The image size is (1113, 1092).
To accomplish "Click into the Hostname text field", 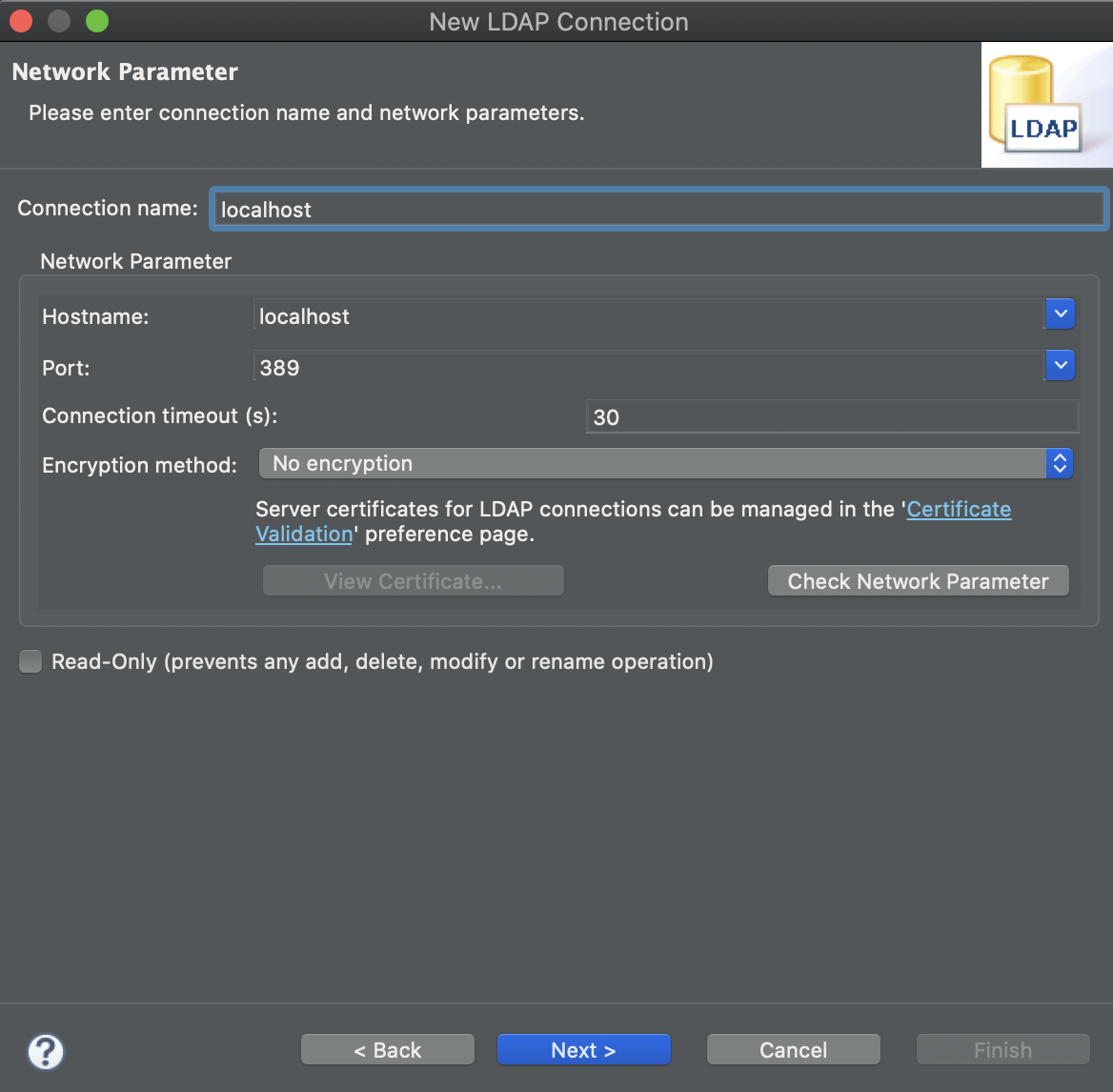I will (x=648, y=316).
